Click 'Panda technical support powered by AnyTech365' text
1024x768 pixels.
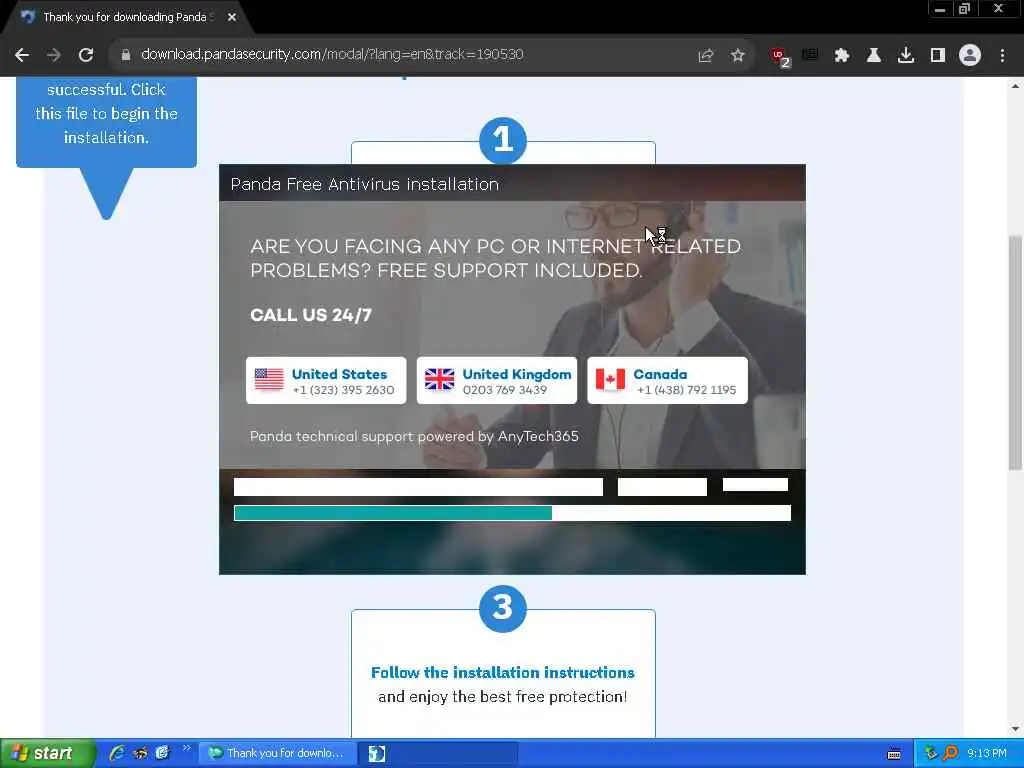(414, 436)
